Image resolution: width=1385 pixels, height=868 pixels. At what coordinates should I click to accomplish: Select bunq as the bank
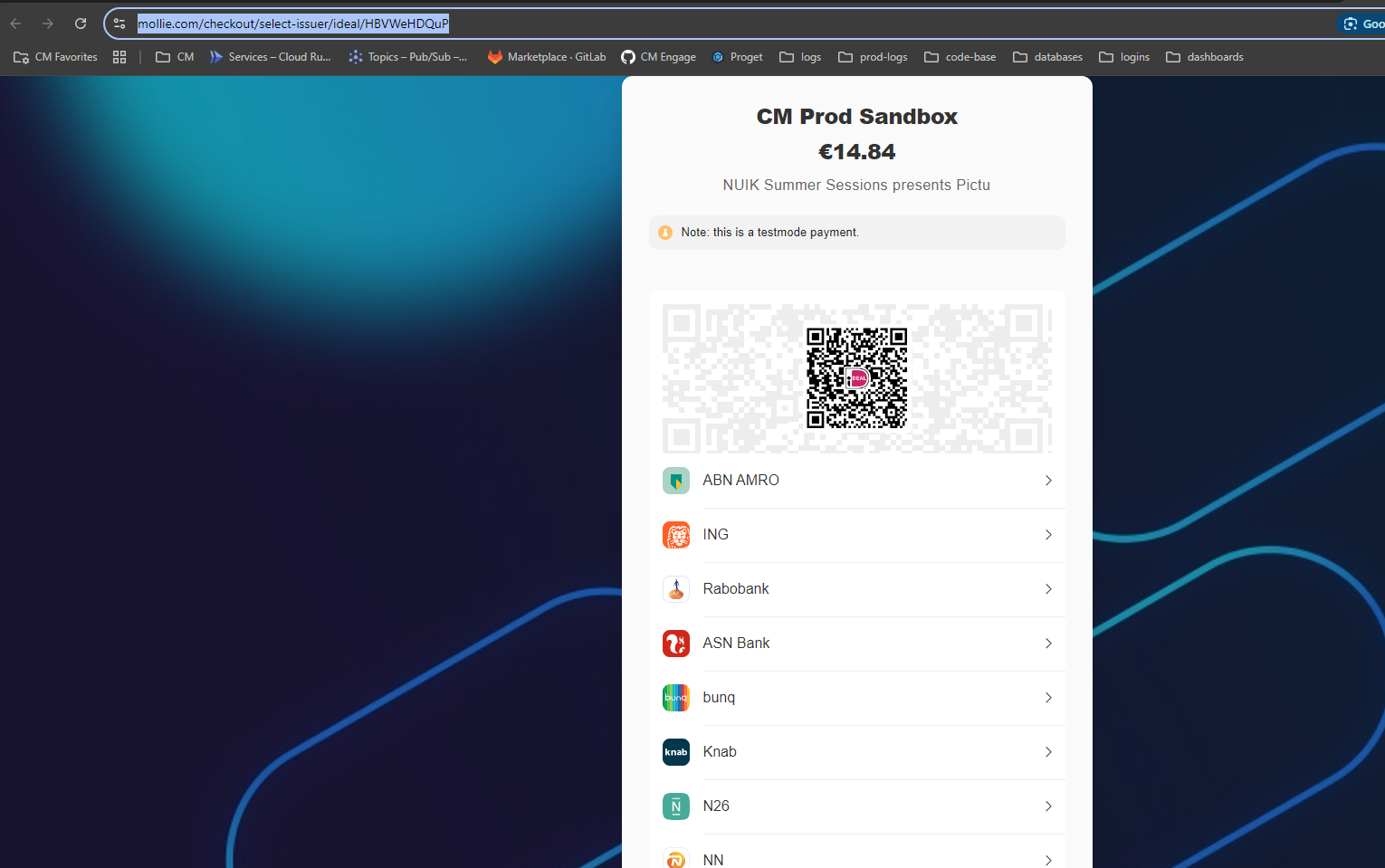tap(856, 698)
